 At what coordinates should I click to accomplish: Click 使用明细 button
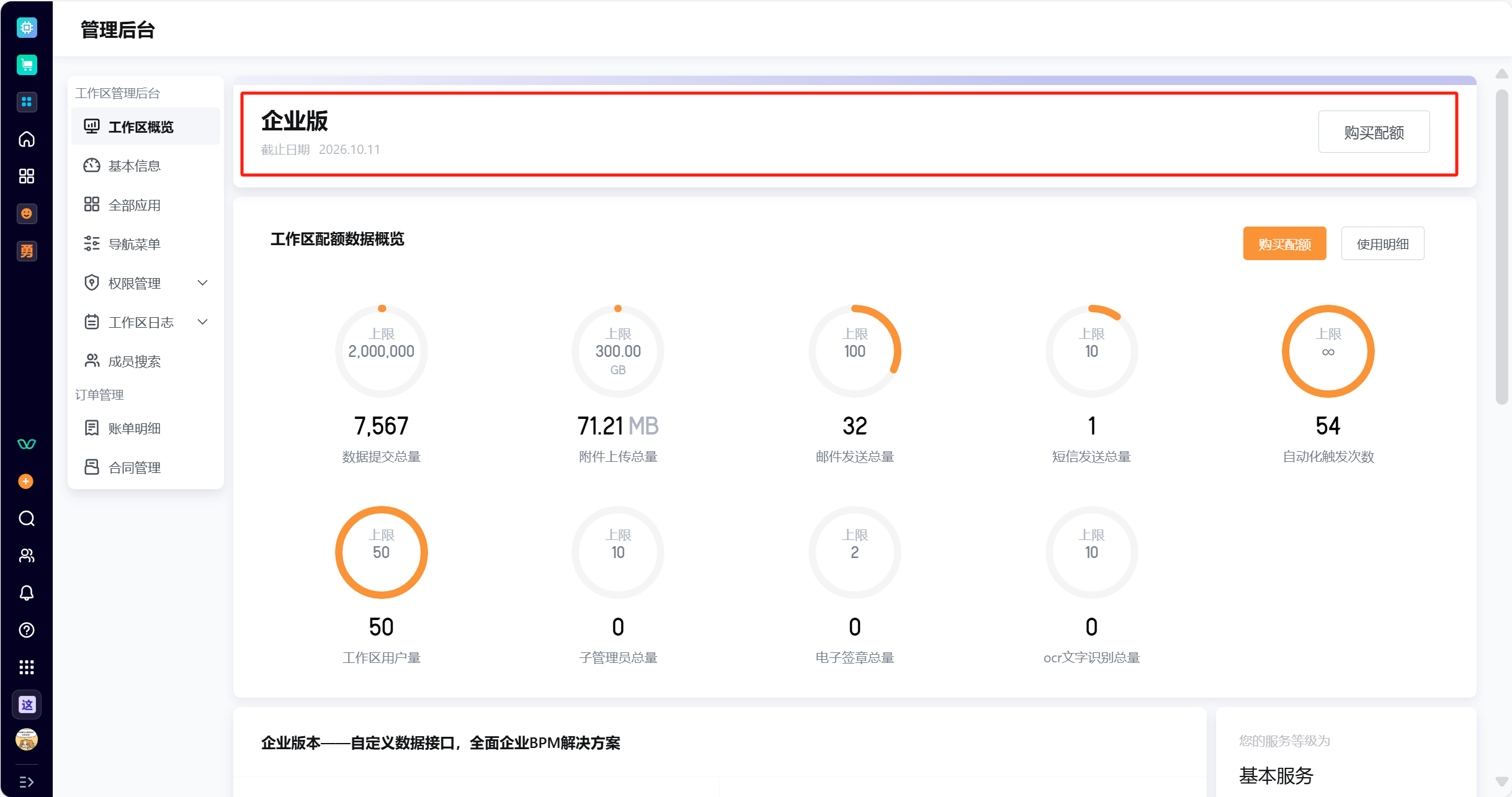point(1382,243)
